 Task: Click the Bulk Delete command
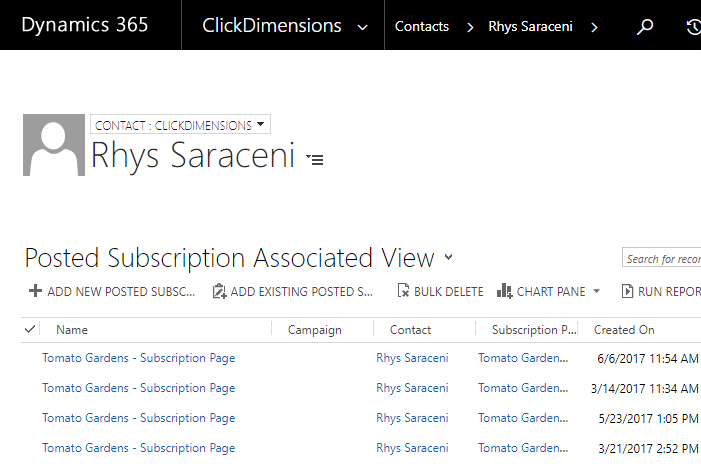click(x=440, y=291)
